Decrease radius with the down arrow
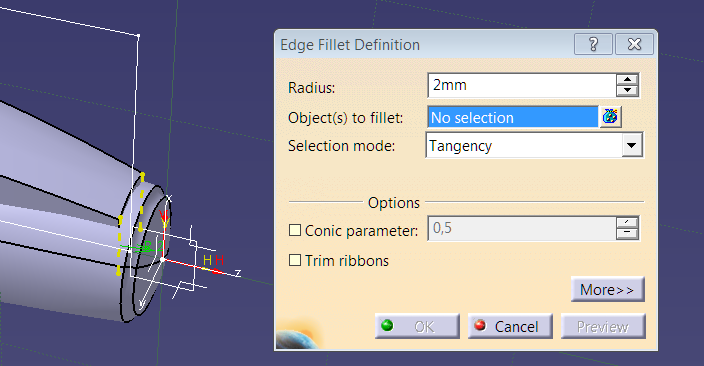The width and height of the screenshot is (704, 366). coord(627,91)
